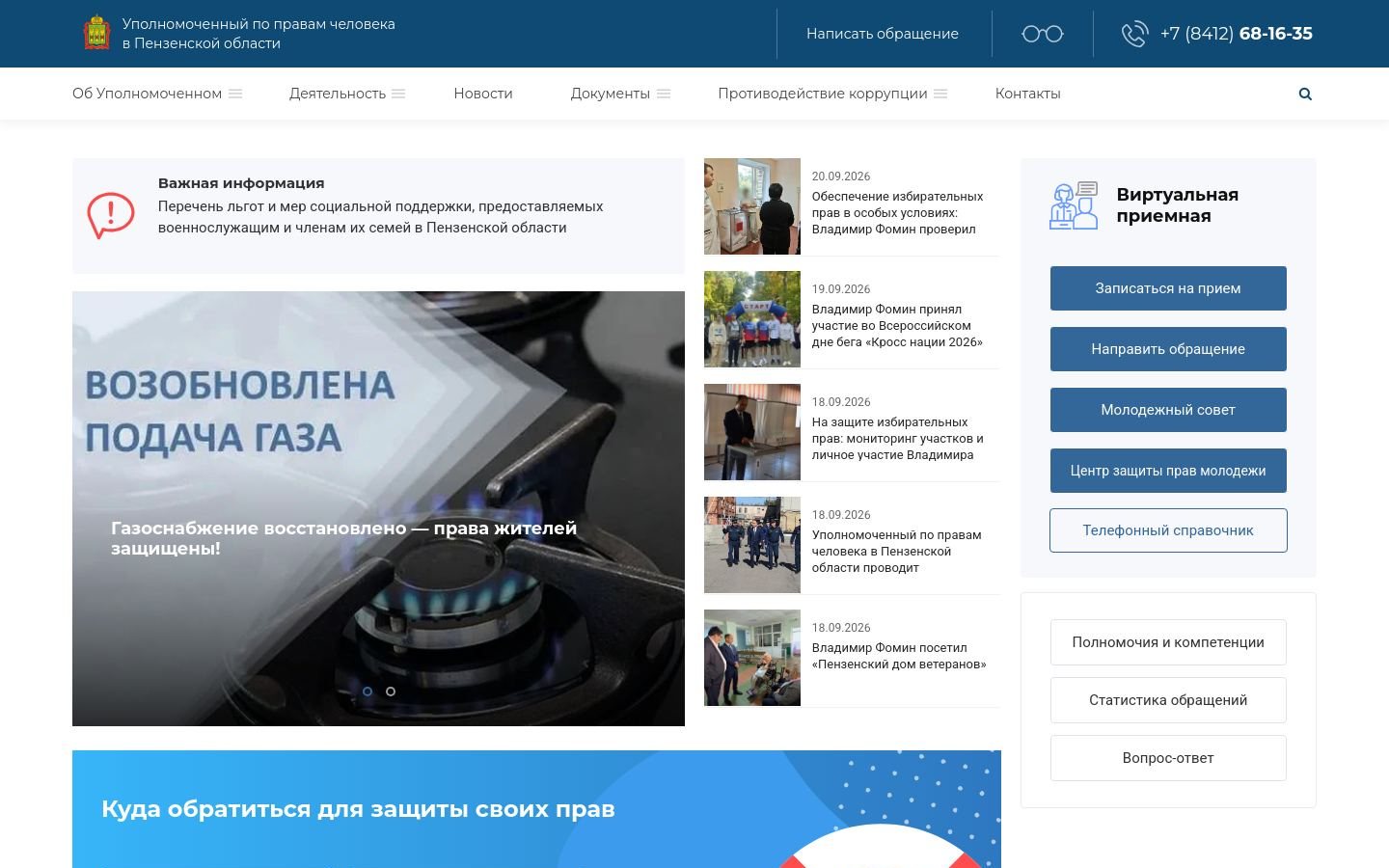1389x868 pixels.
Task: Open search via the magnifier icon
Action: pyautogui.click(x=1305, y=94)
